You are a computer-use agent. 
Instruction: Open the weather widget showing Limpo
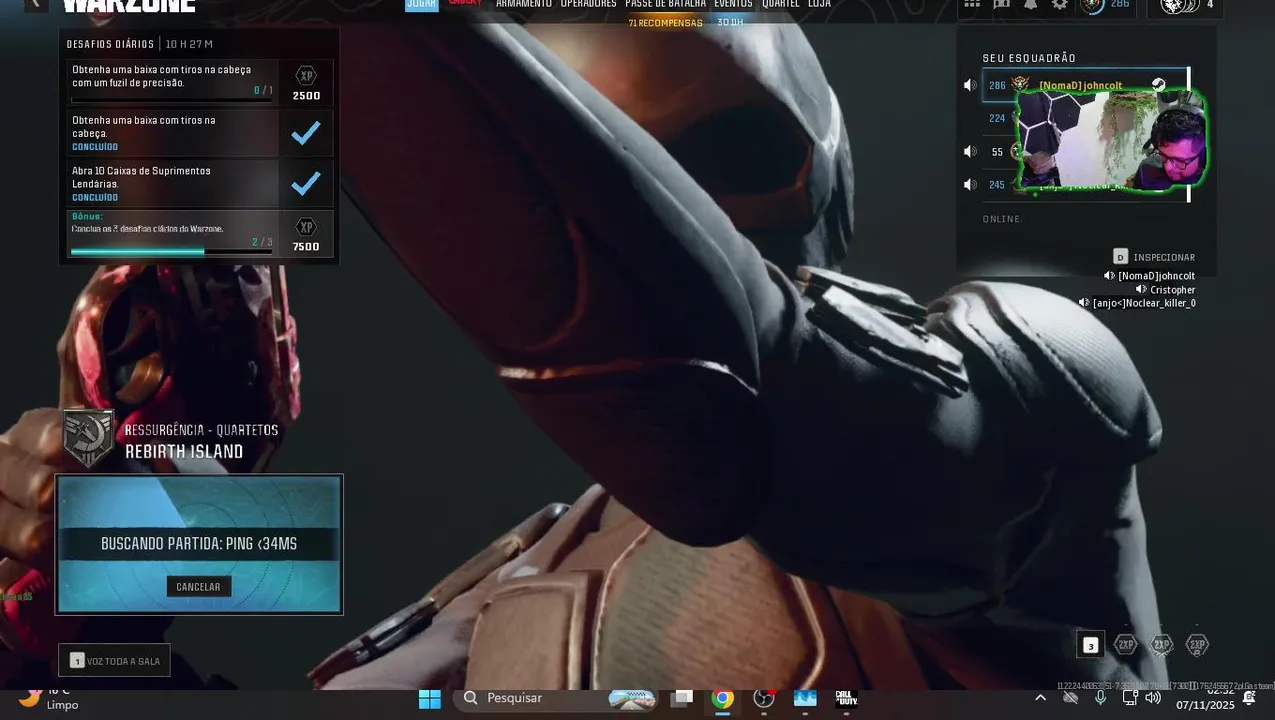pos(50,699)
